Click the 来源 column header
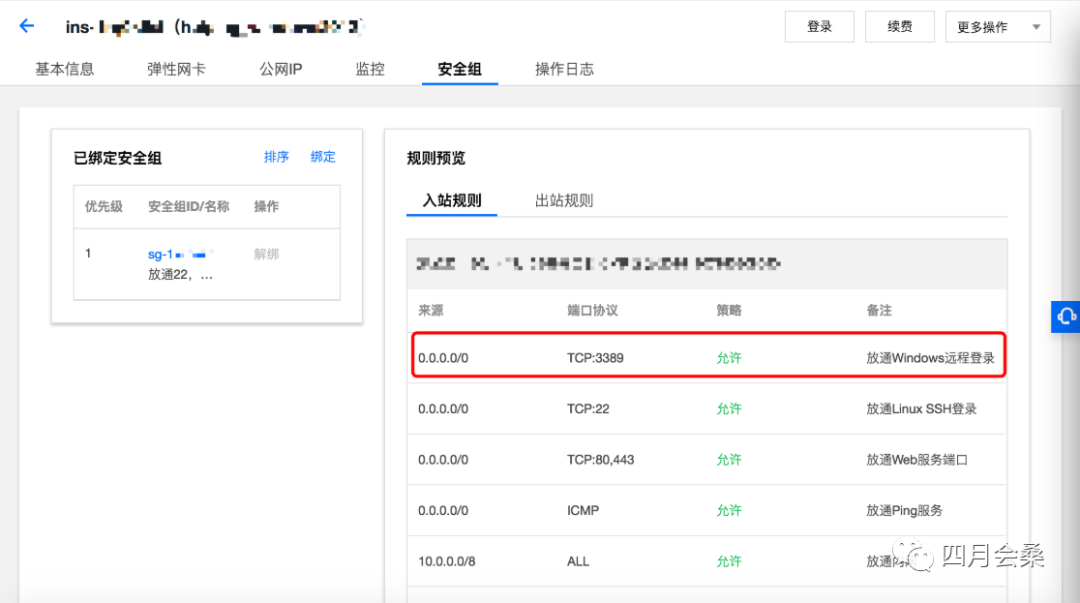The width and height of the screenshot is (1080, 603). pyautogui.click(x=430, y=310)
